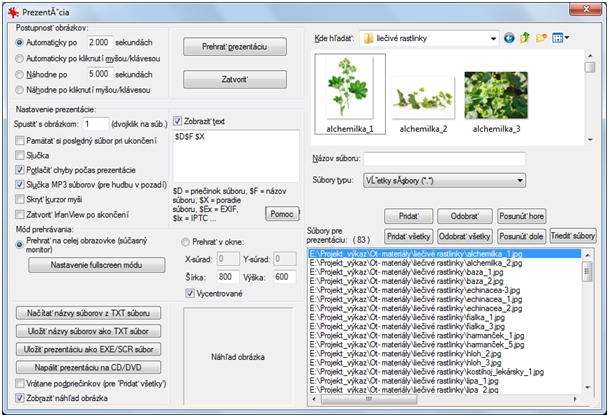Open the Súbory typu dropdown
This screenshot has width=609, height=417.
pos(520,181)
